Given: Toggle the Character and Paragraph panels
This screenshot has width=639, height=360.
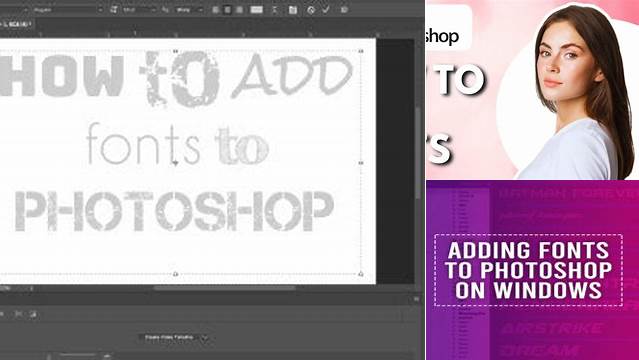Looking at the screenshot, I should click(x=293, y=10).
